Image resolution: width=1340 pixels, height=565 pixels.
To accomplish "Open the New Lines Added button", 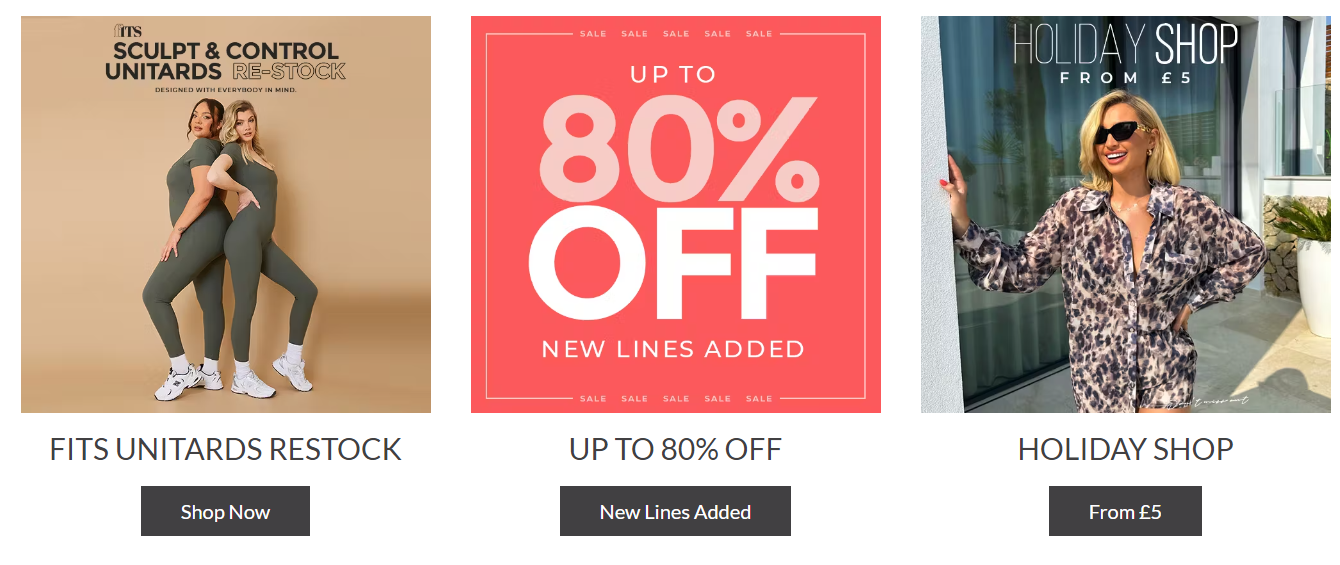I will (x=675, y=511).
